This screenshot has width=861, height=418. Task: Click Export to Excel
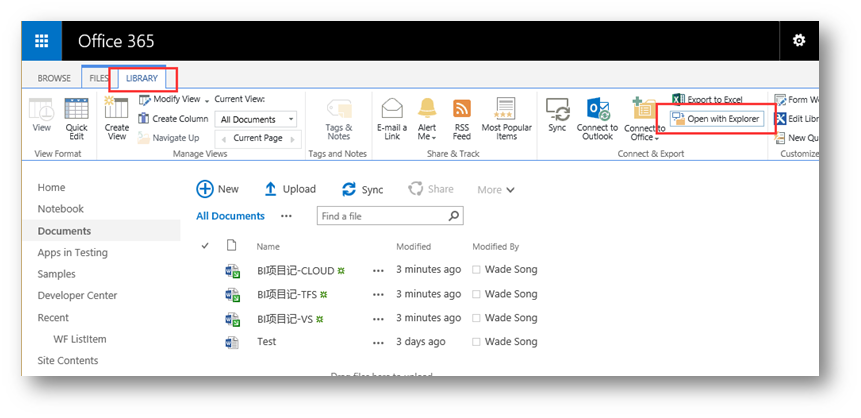pyautogui.click(x=708, y=99)
